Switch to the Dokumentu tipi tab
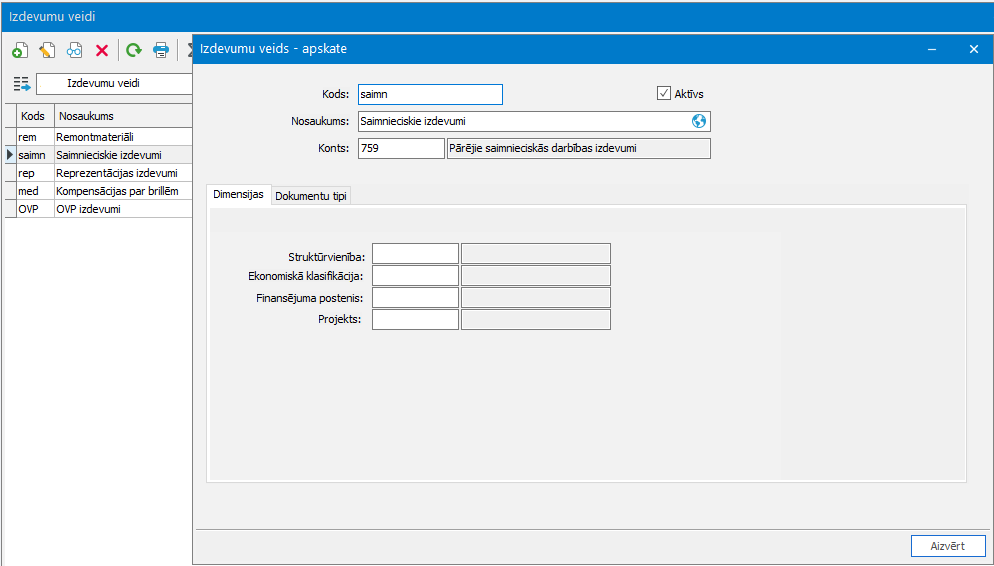This screenshot has width=994, height=566. 311,196
